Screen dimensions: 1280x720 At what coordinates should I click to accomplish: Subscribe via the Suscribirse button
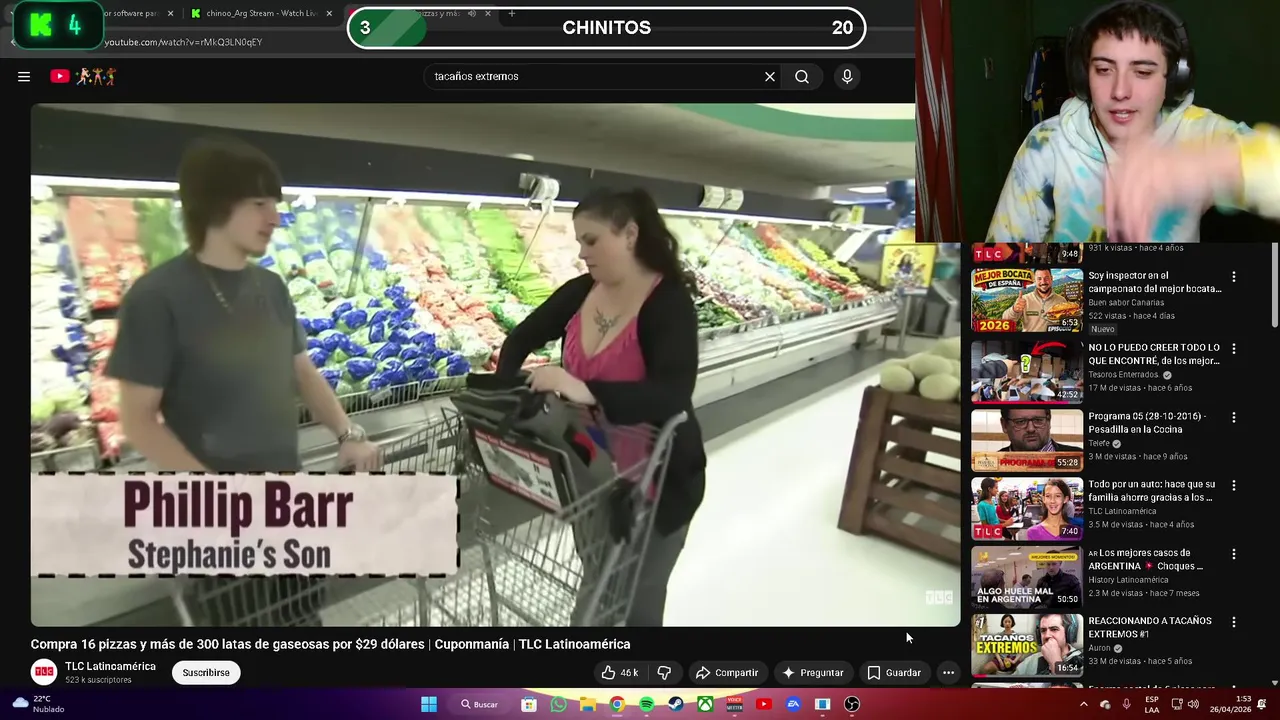206,673
